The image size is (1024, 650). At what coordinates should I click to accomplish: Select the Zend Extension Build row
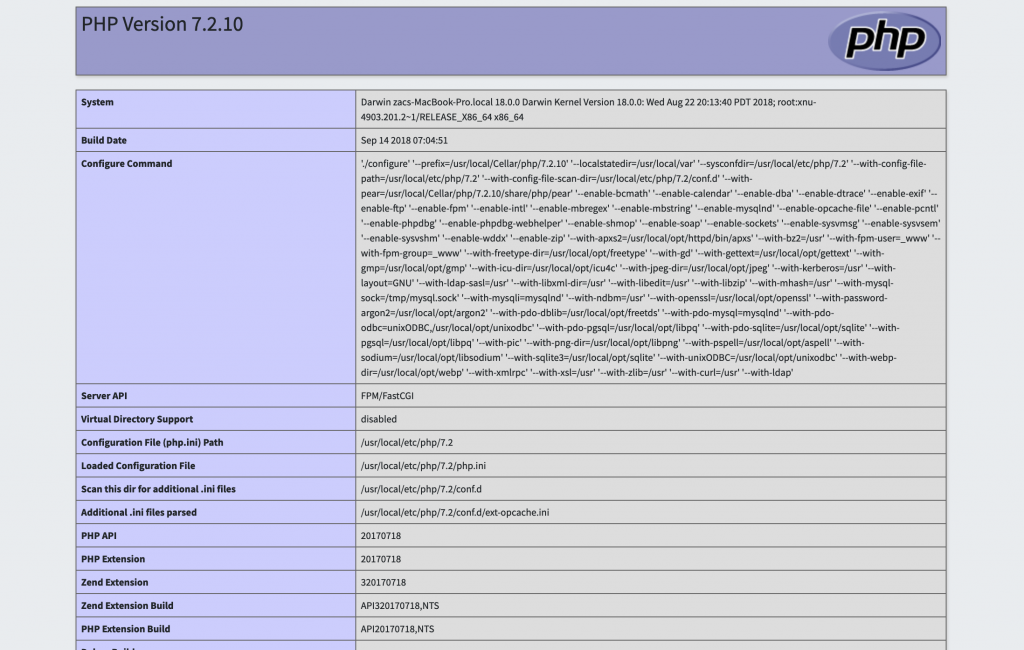point(127,605)
